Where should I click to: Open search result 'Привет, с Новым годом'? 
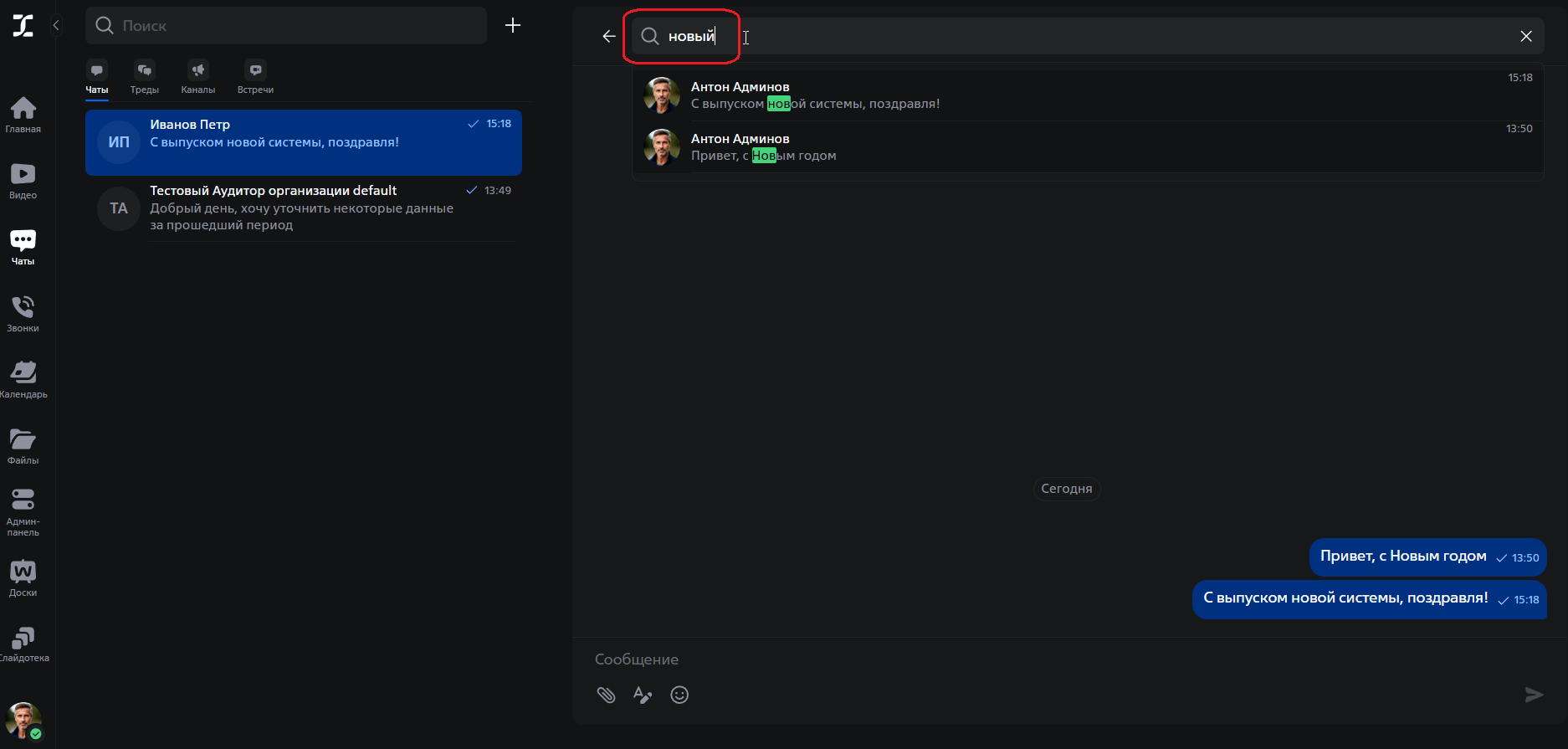point(1088,147)
